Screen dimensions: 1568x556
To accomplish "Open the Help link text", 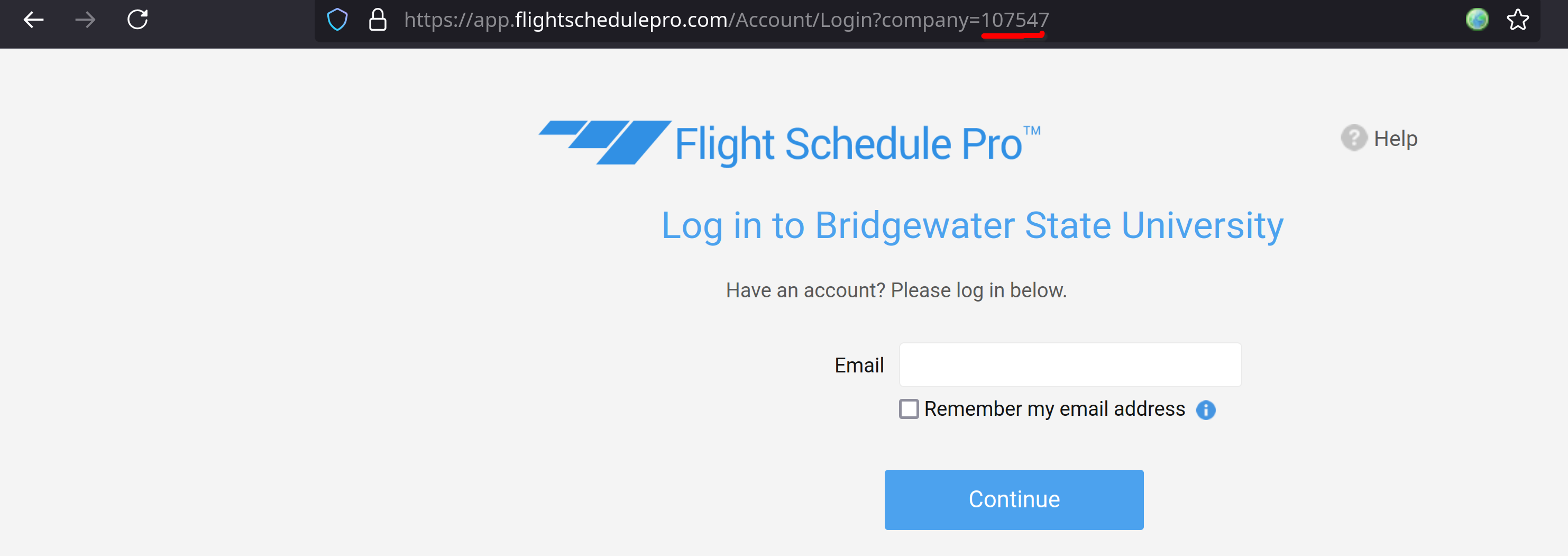I will 1395,139.
